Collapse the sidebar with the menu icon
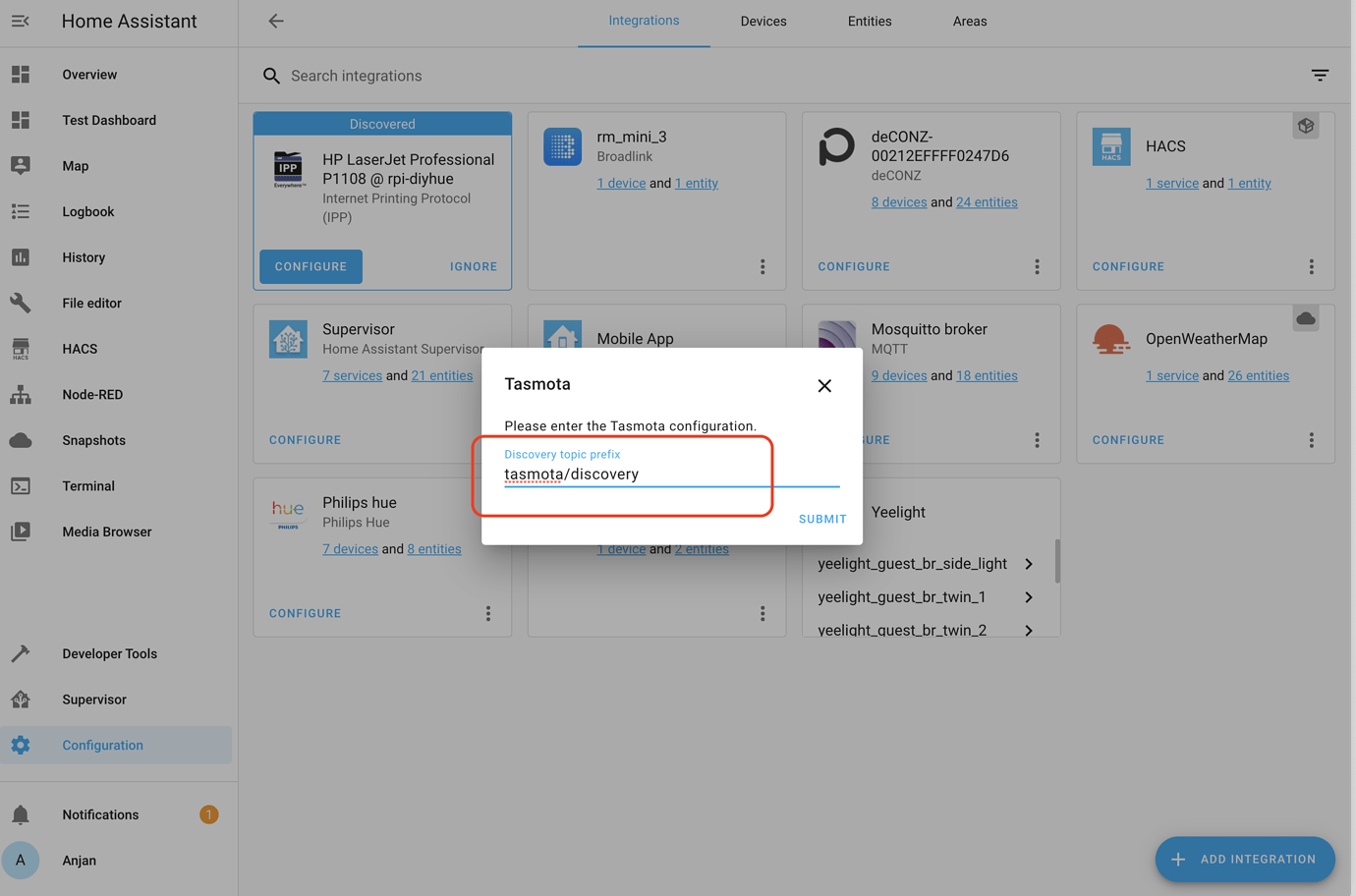The image size is (1356, 896). click(21, 21)
